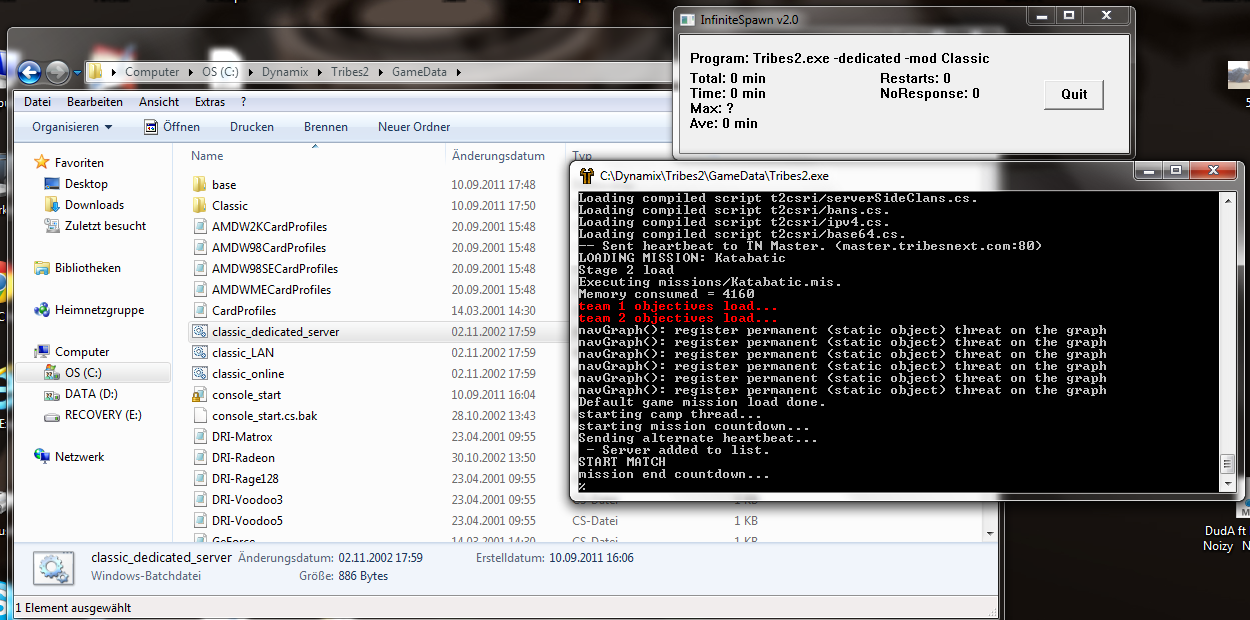
Task: Select Netzwerk in navigation pane
Action: tap(79, 457)
